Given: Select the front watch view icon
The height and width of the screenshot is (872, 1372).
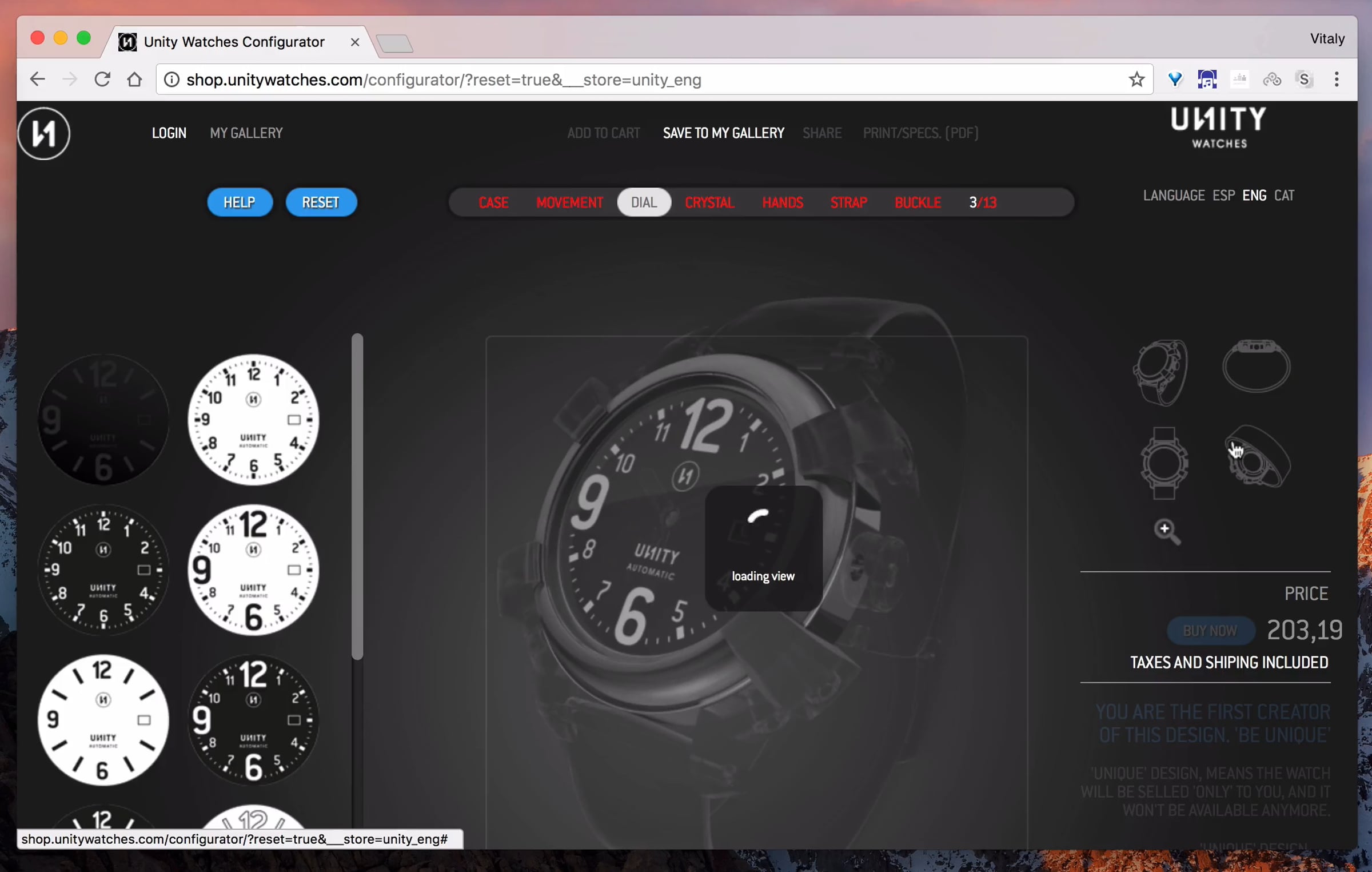Looking at the screenshot, I should click(x=1164, y=463).
